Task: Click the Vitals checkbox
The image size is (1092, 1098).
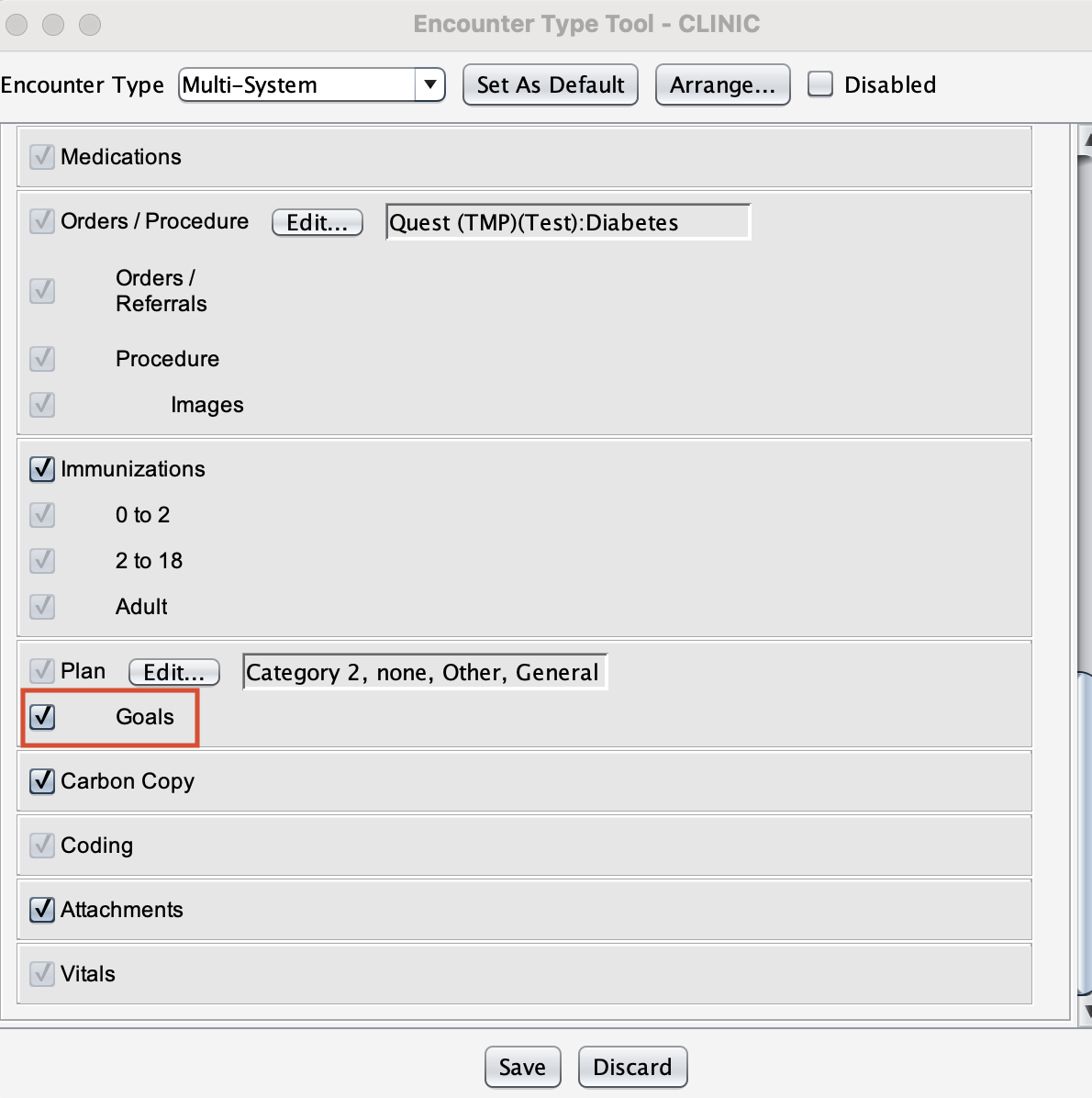Action: [42, 974]
